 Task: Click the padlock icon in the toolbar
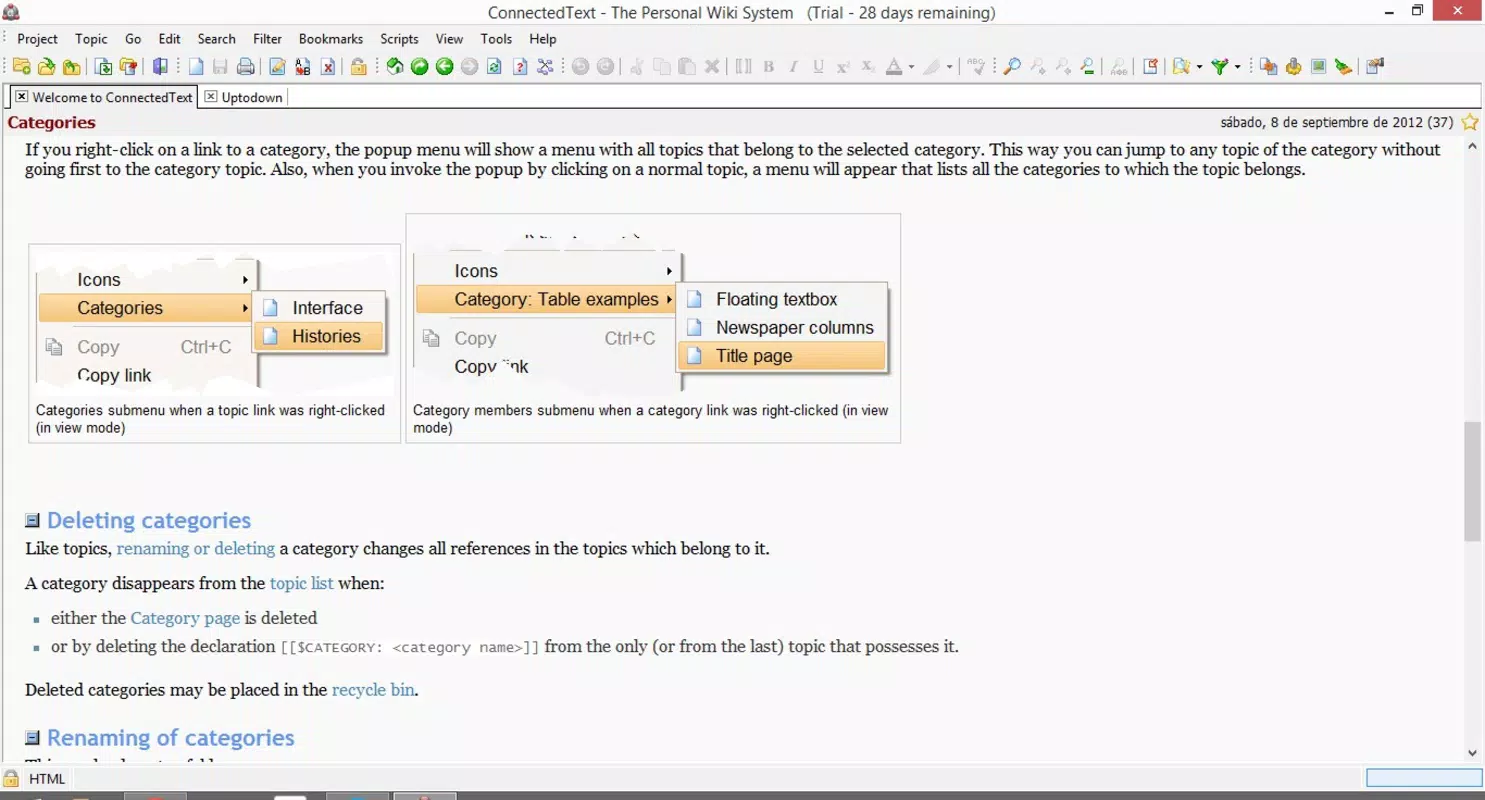[x=358, y=67]
